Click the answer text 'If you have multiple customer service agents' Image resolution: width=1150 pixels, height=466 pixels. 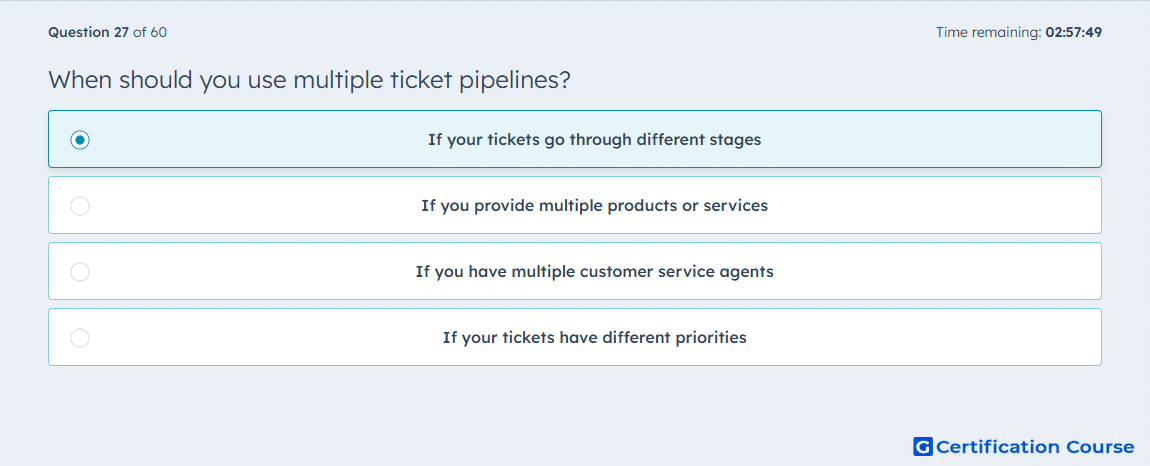(x=595, y=272)
